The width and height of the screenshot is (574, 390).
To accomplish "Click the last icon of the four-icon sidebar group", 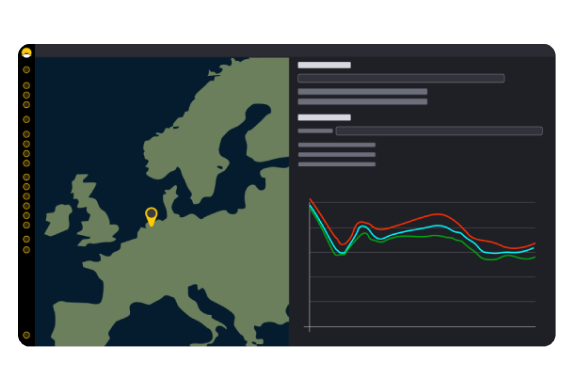I will coord(26,163).
